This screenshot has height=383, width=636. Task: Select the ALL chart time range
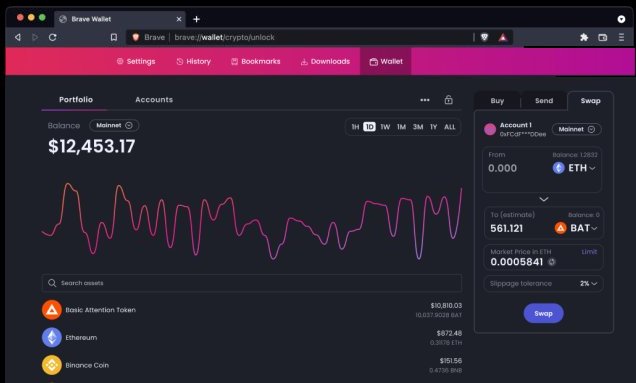point(449,127)
